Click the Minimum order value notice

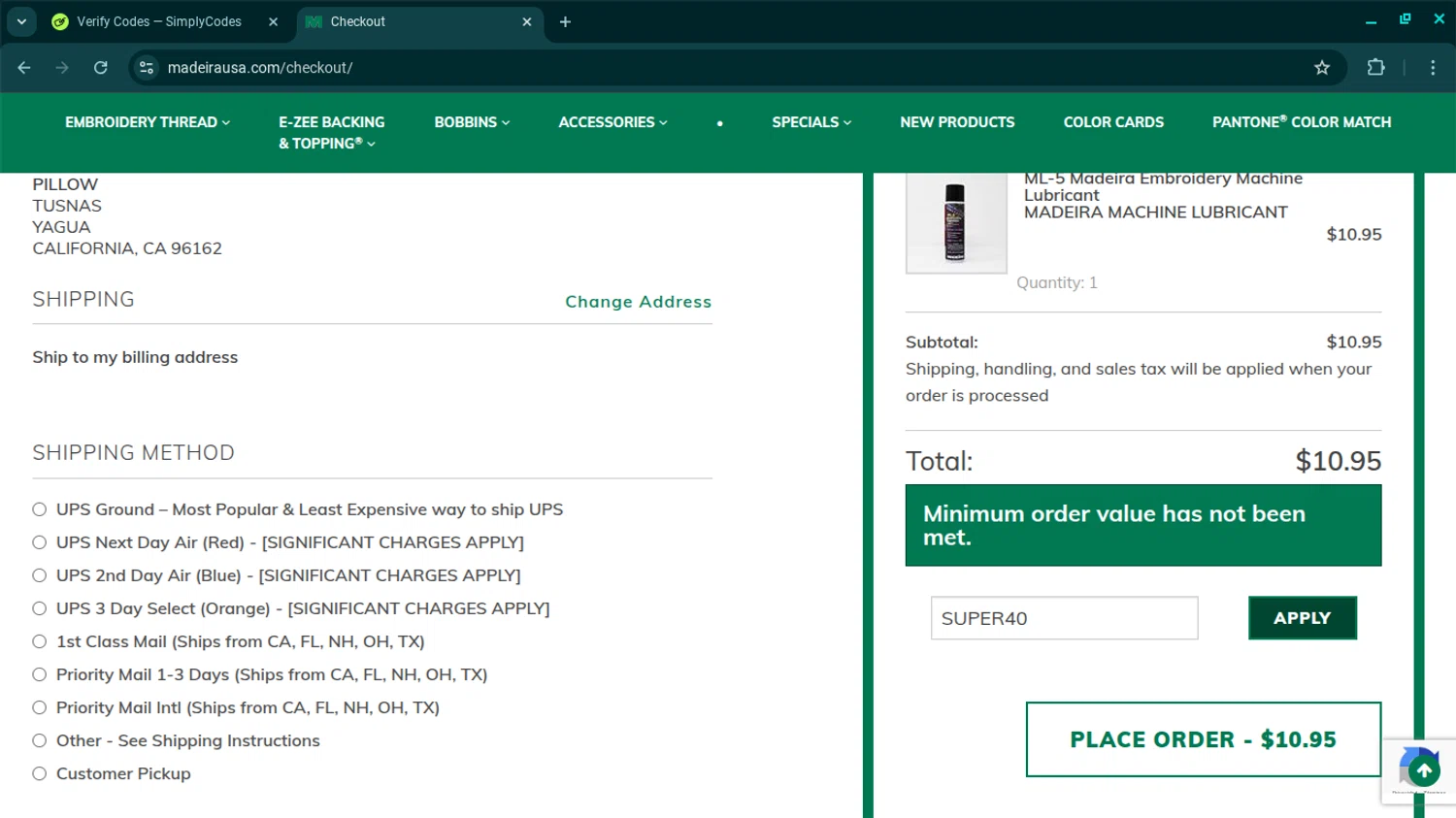pos(1143,525)
